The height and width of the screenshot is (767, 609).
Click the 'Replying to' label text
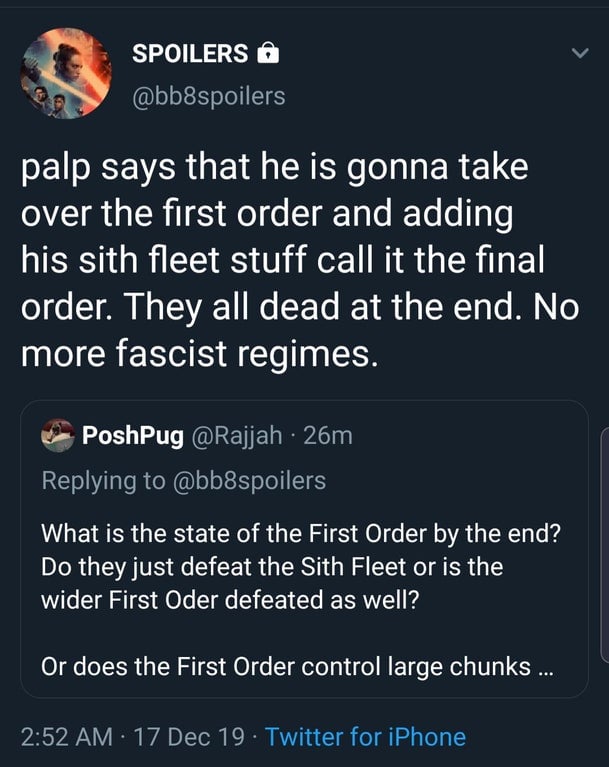click(x=103, y=480)
